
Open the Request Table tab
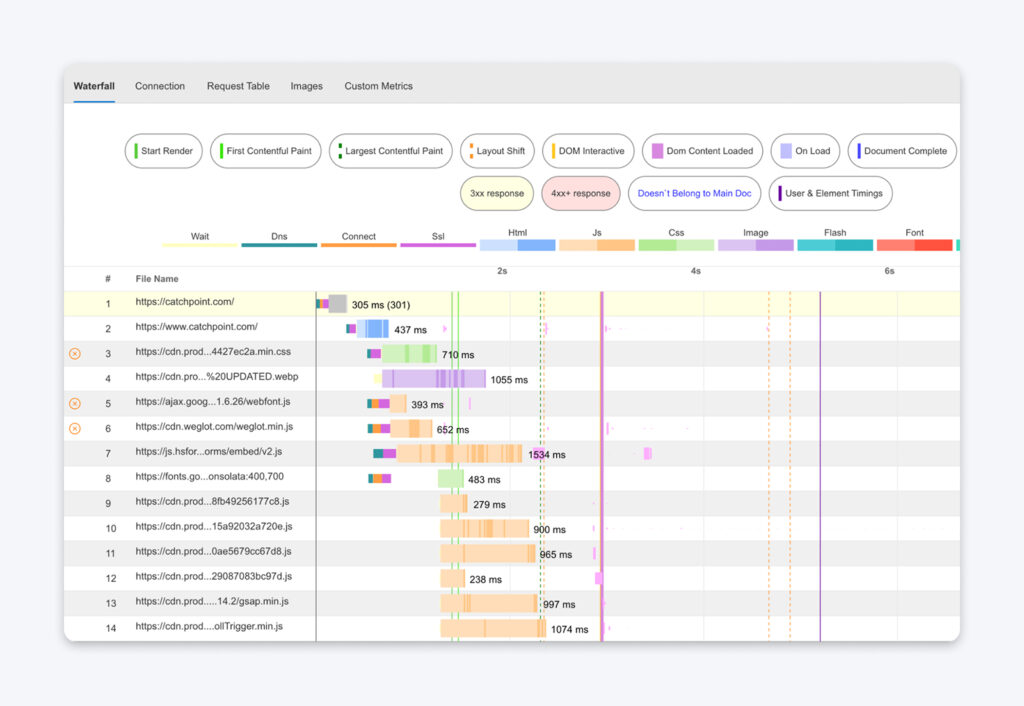tap(238, 86)
